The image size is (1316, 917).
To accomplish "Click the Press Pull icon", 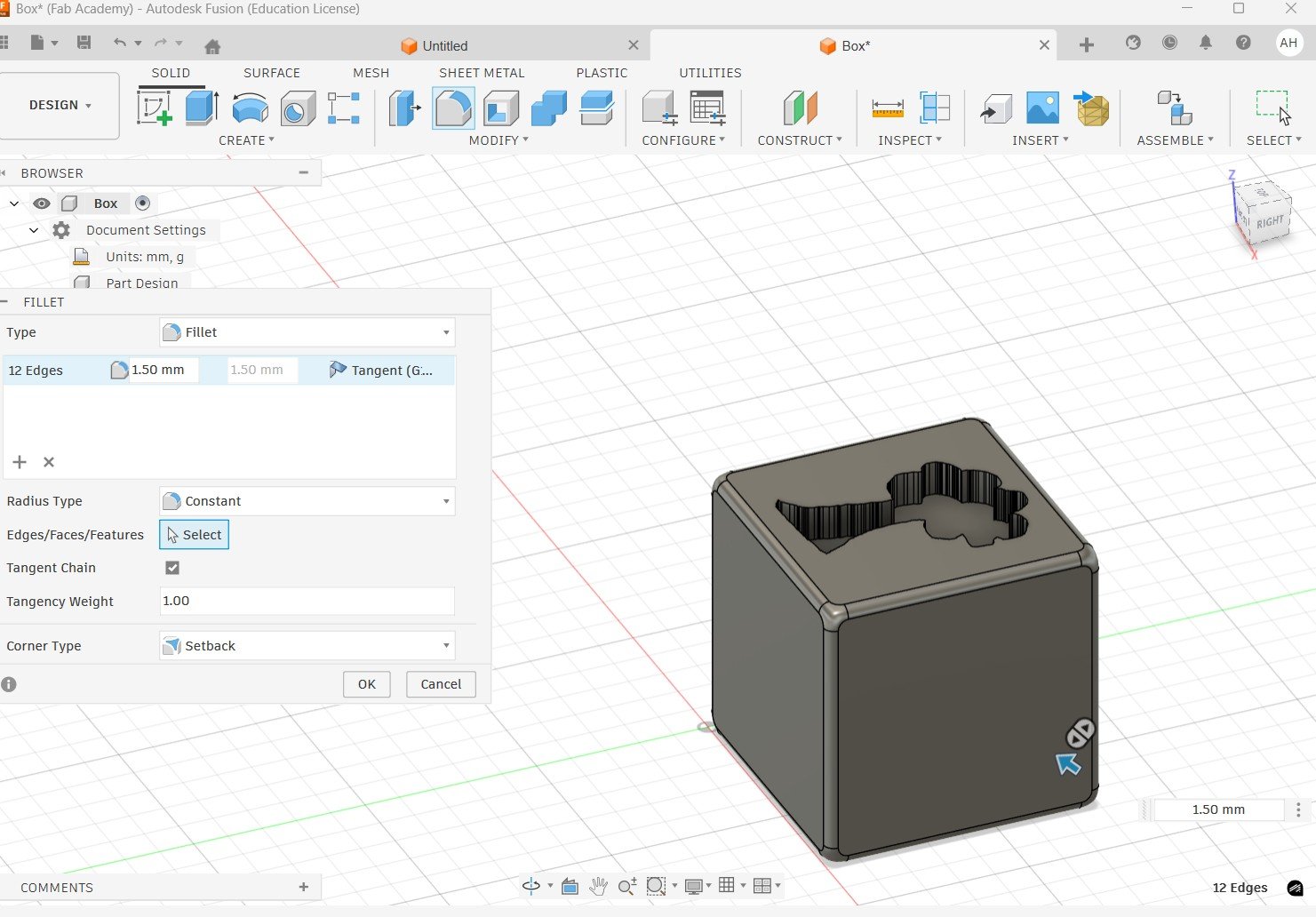I will click(405, 108).
